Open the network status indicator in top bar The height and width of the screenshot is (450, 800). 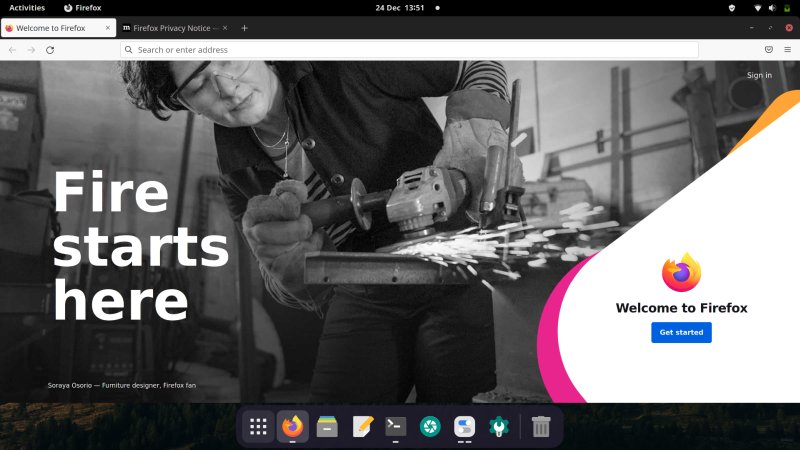(x=758, y=8)
